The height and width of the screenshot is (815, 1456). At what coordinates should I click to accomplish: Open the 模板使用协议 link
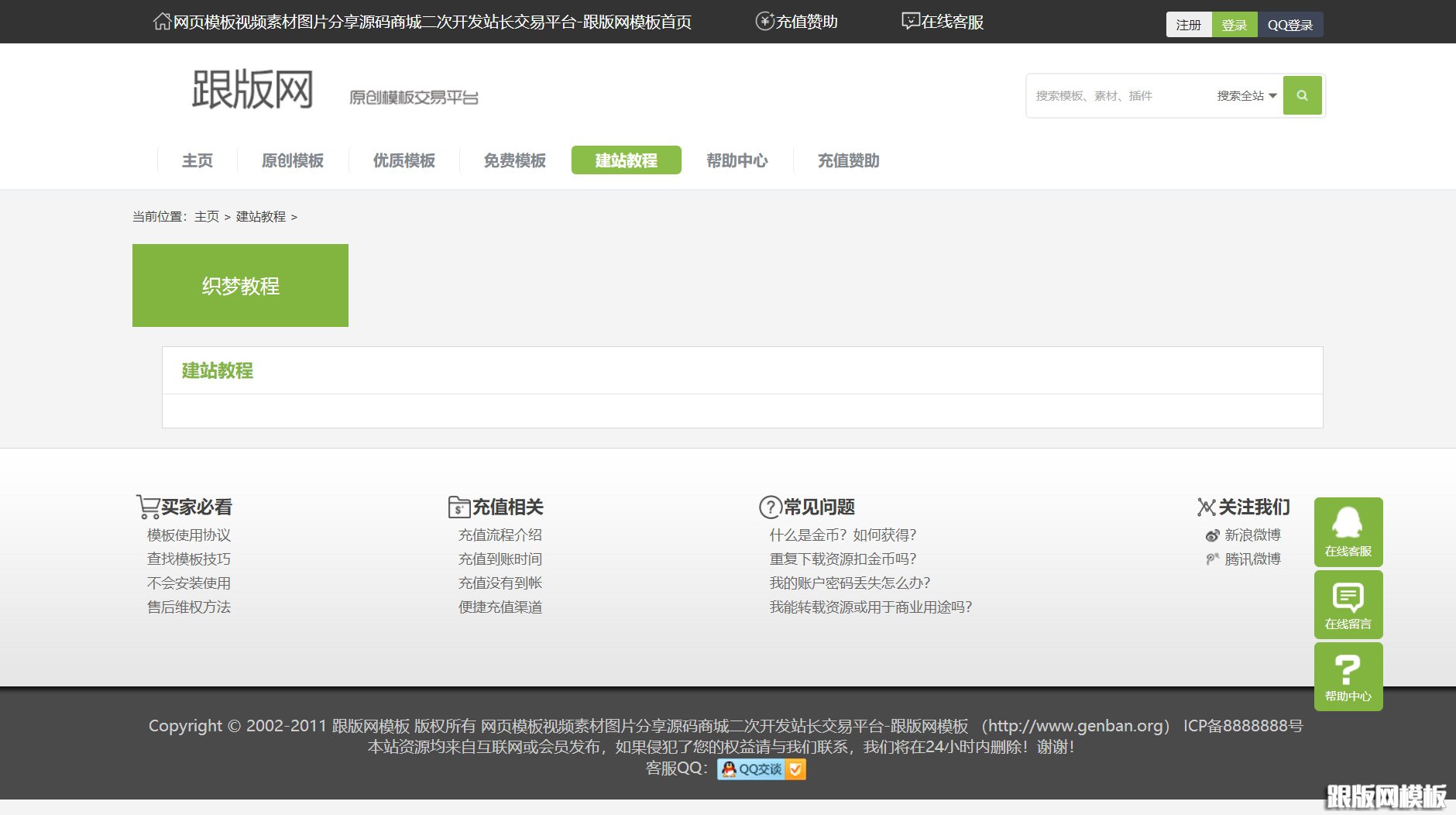tap(188, 535)
